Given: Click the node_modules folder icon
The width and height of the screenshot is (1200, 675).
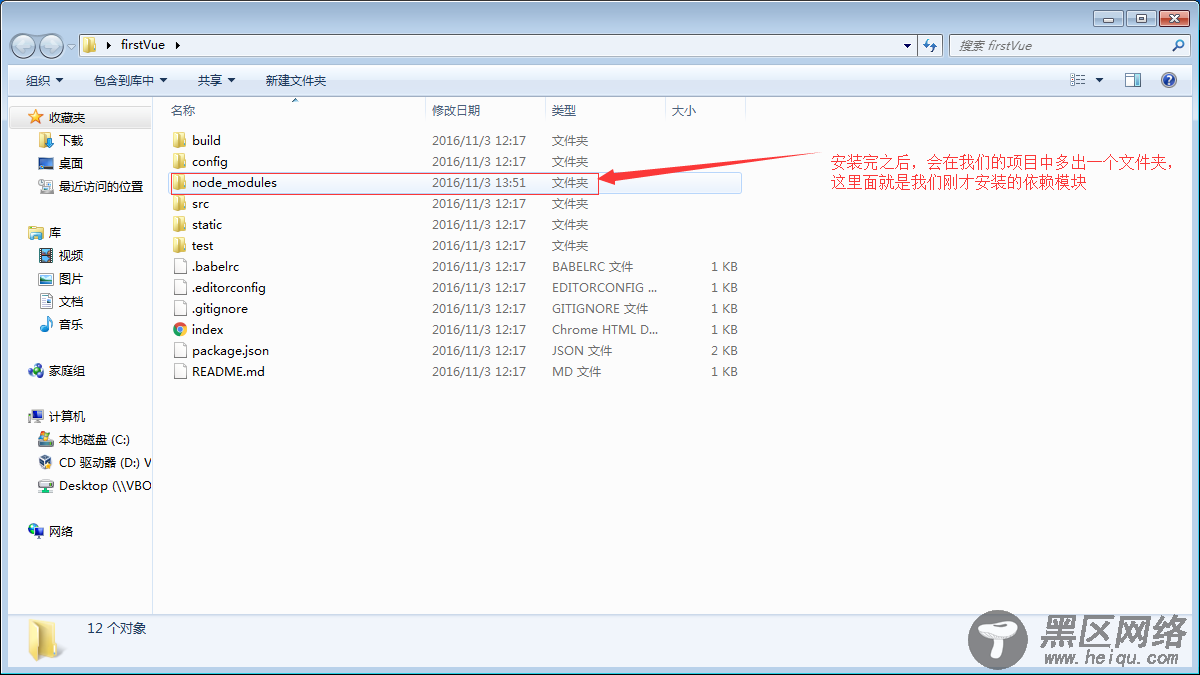Looking at the screenshot, I should (x=180, y=182).
